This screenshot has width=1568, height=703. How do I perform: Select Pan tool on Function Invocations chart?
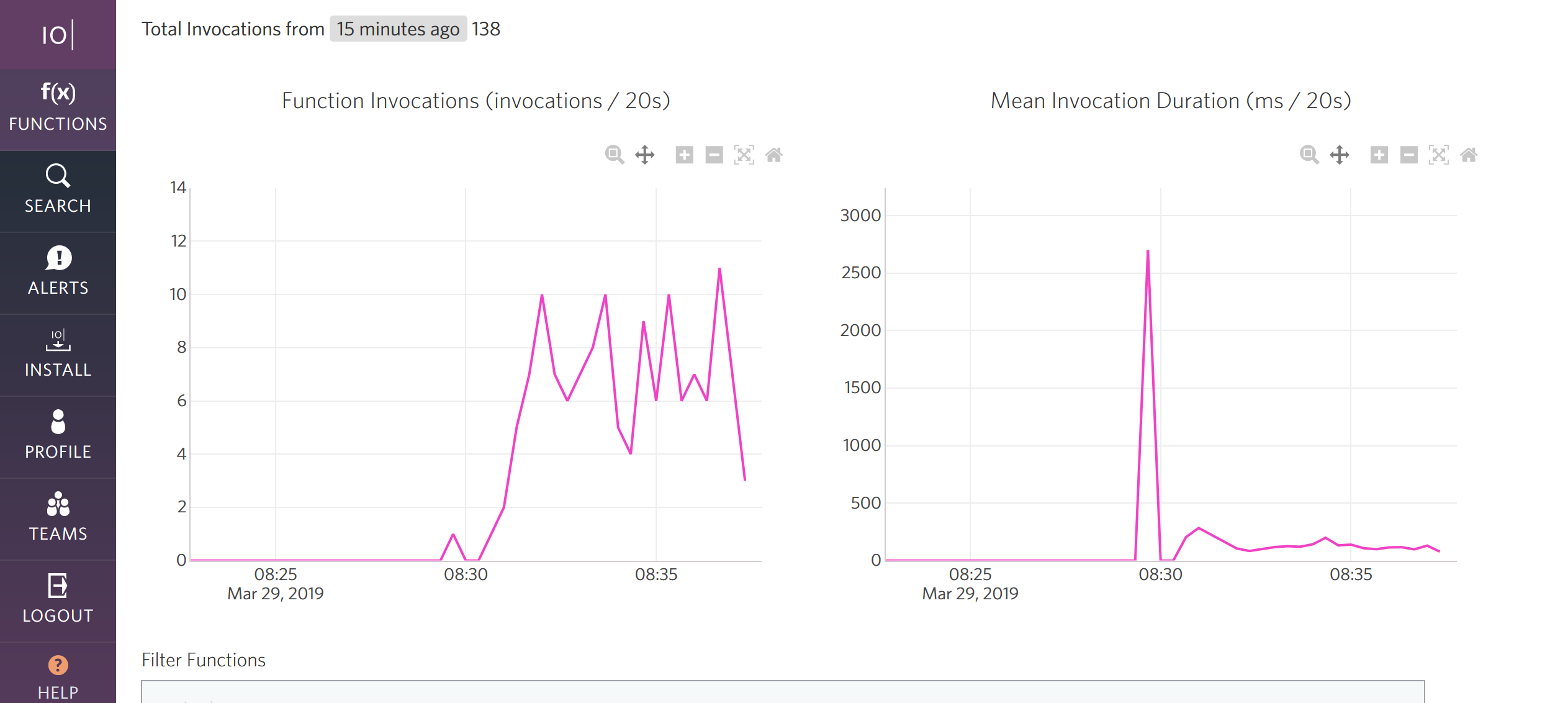(x=645, y=155)
